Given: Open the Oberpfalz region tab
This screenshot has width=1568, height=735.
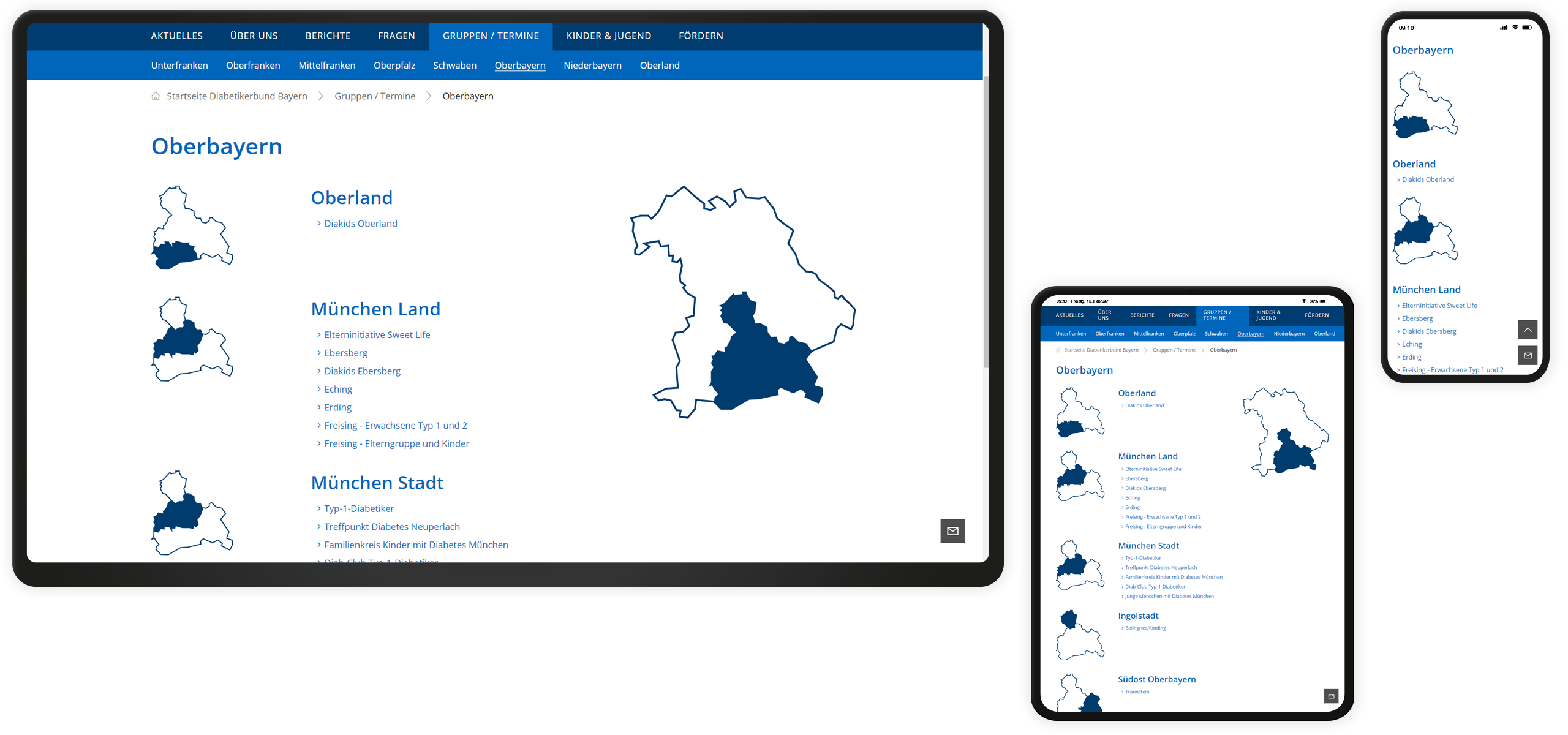Looking at the screenshot, I should (394, 66).
